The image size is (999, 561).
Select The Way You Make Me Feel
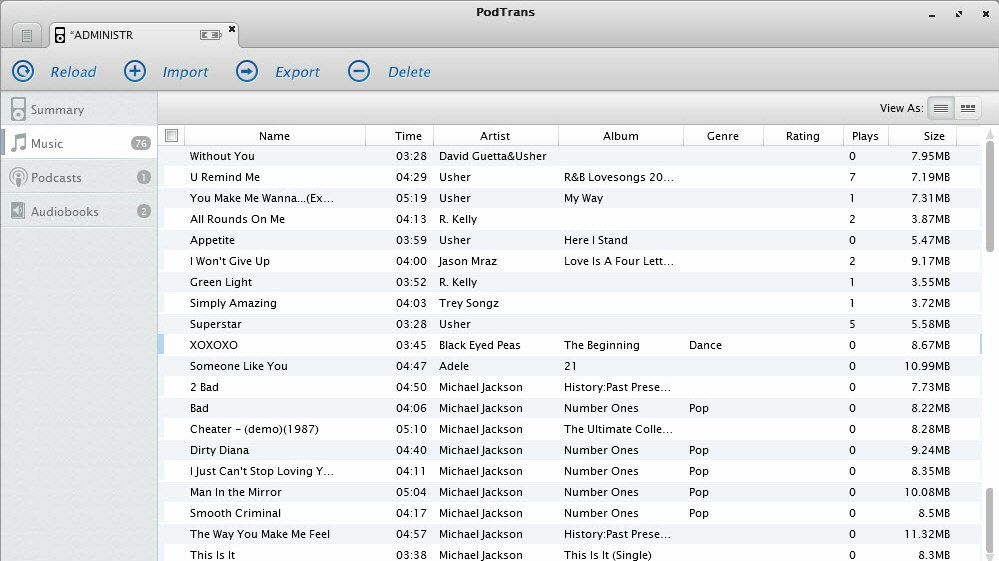tap(260, 534)
